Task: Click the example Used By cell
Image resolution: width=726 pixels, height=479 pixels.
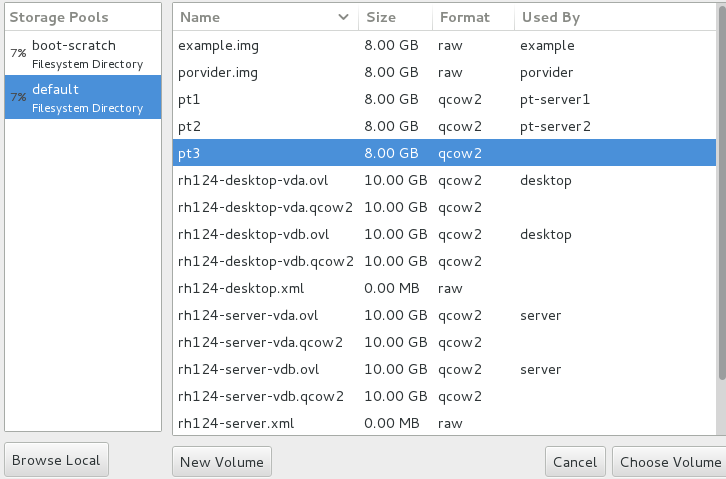Action: (x=547, y=45)
